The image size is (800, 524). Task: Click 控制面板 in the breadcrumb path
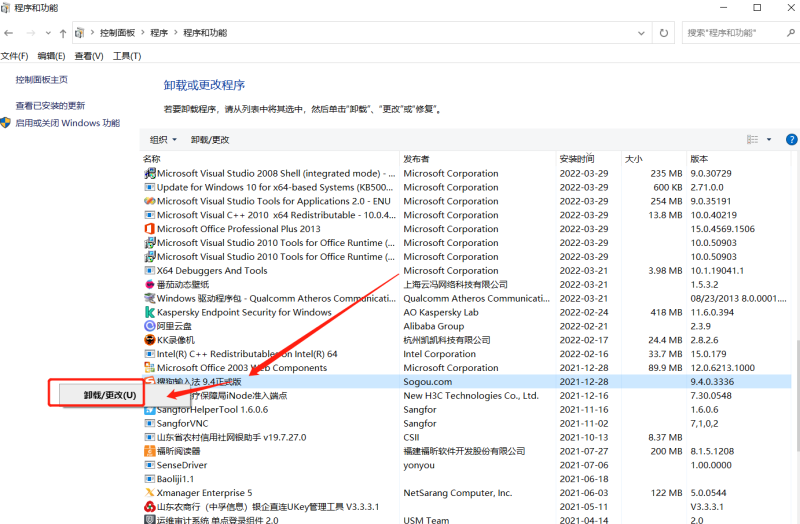[117, 33]
